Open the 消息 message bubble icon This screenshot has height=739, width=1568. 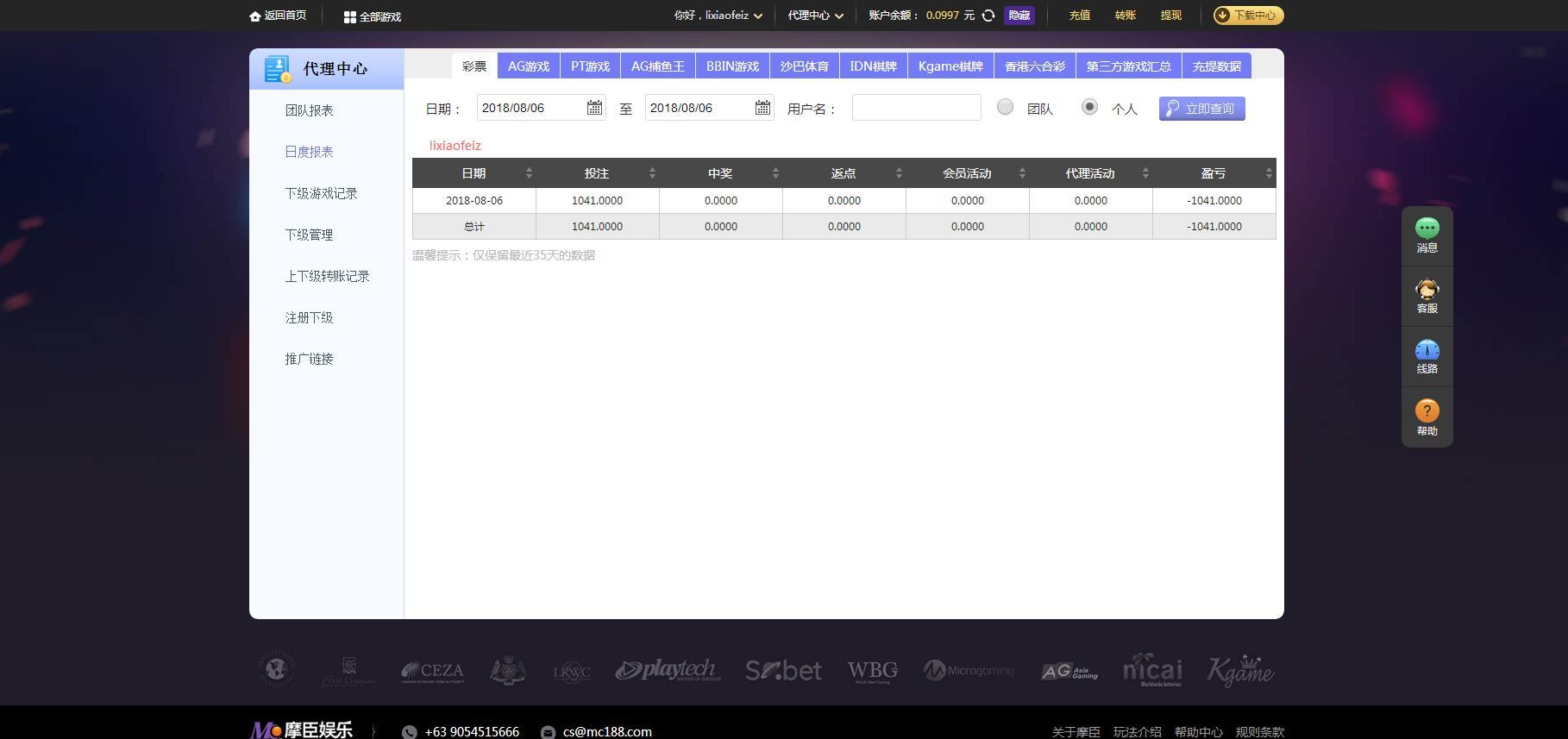[x=1427, y=228]
